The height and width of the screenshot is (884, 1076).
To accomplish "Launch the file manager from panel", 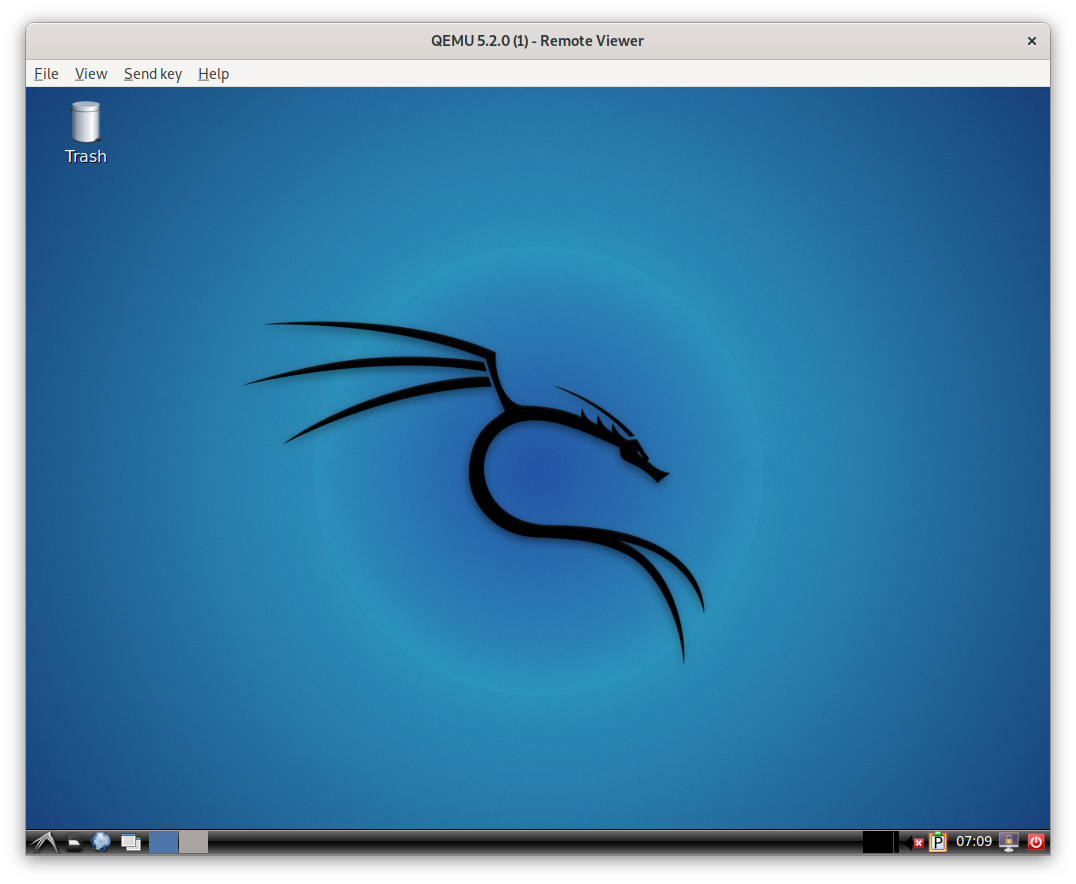I will (75, 842).
